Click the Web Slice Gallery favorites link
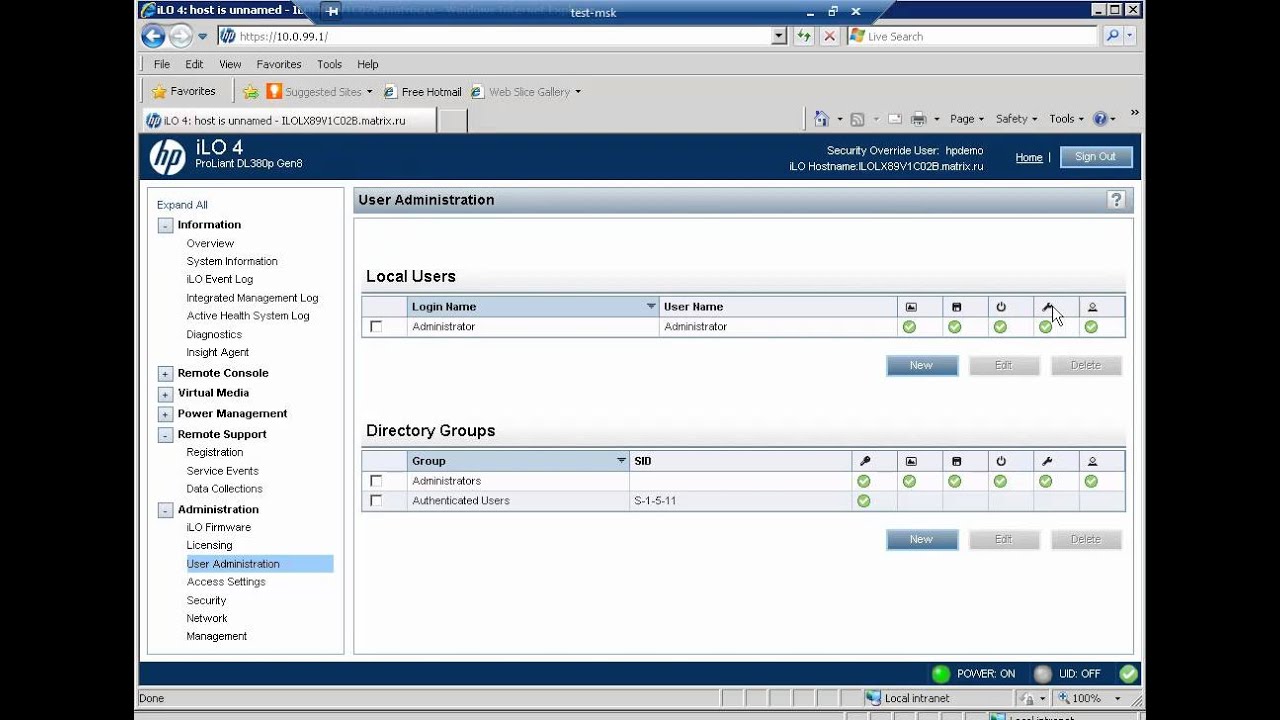The image size is (1280, 720). click(x=525, y=92)
